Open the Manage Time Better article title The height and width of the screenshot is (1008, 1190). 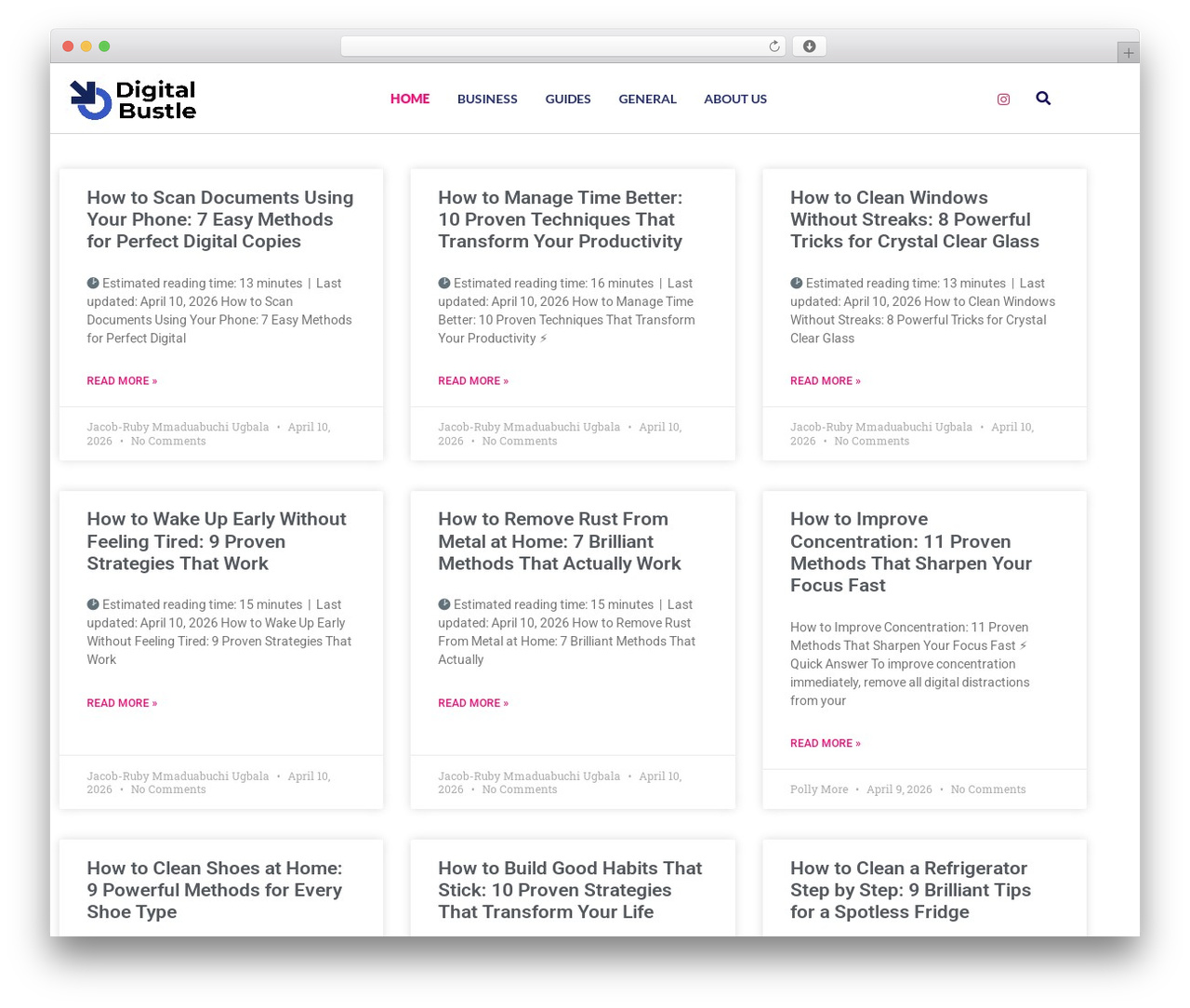pyautogui.click(x=561, y=219)
